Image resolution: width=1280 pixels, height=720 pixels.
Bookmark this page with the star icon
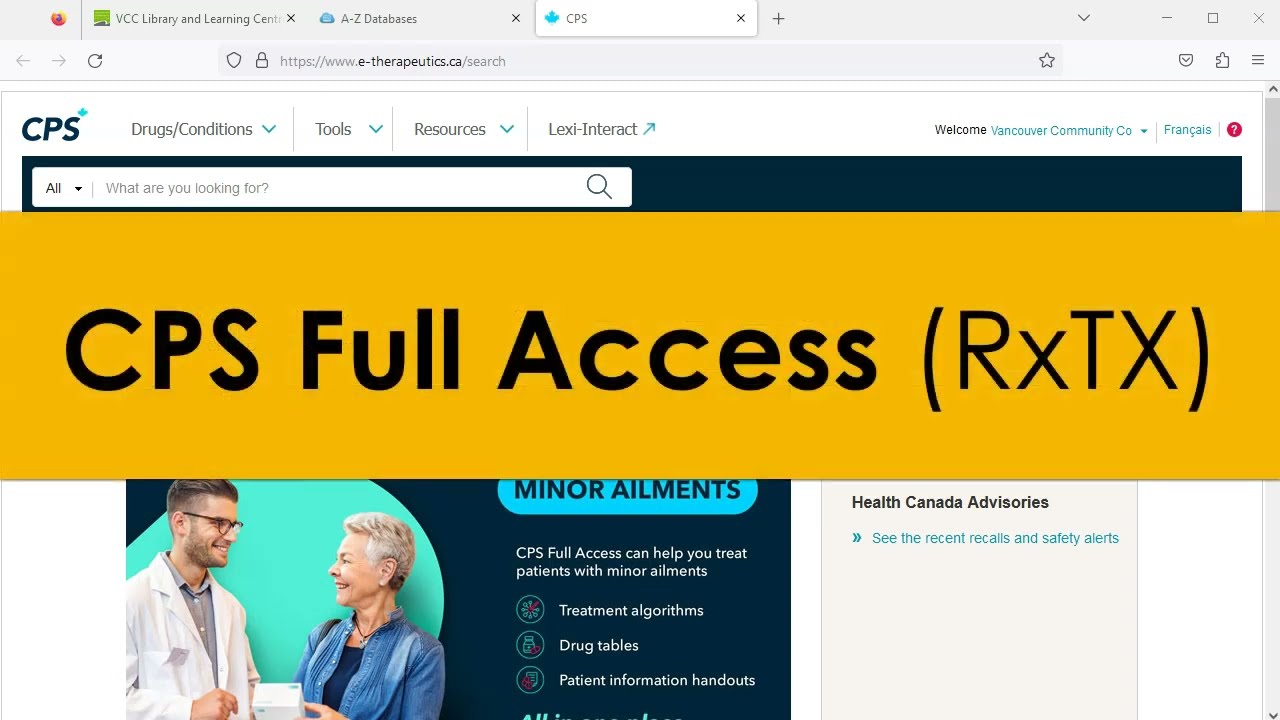tap(1047, 61)
